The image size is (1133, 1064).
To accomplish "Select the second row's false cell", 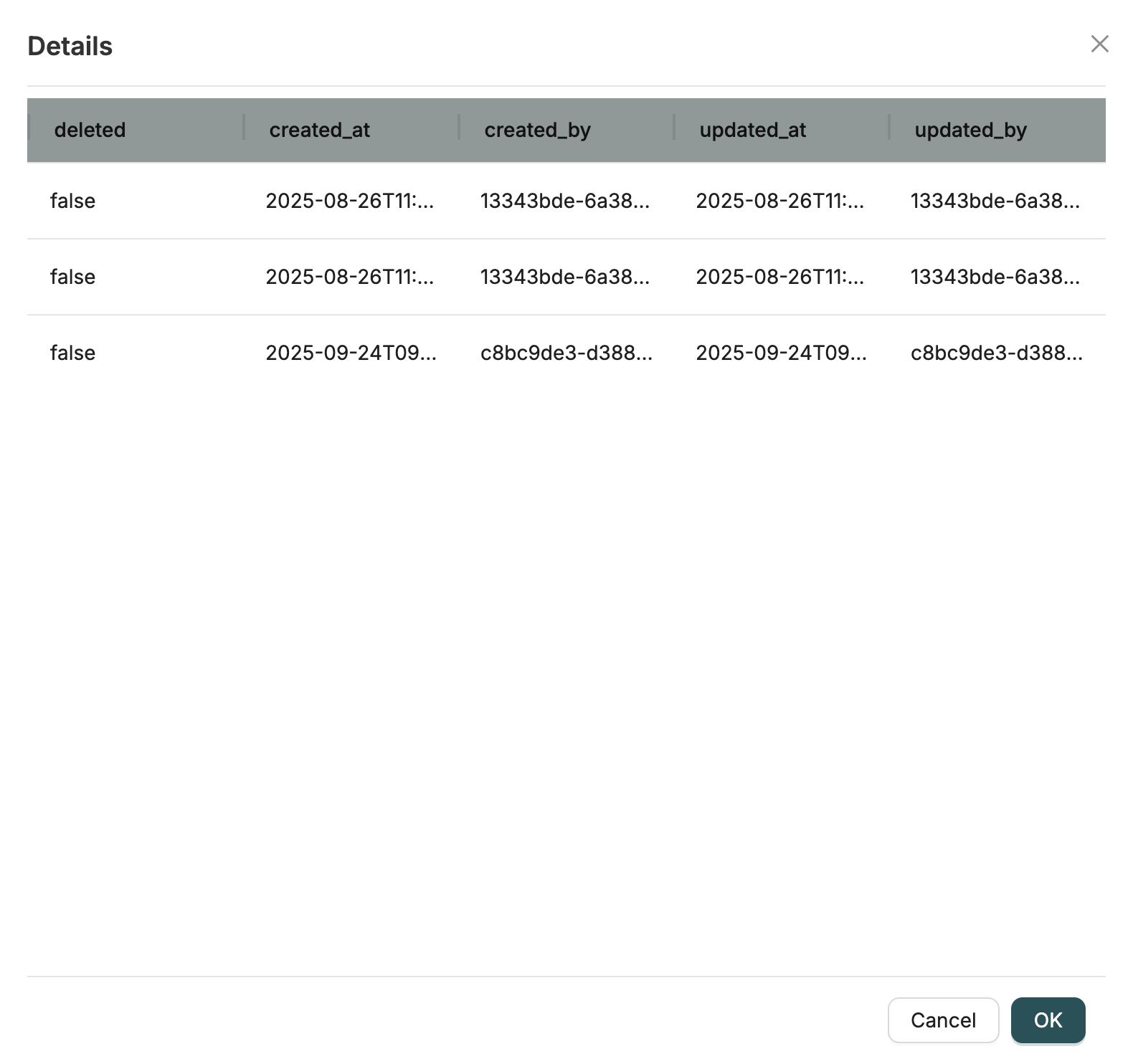I will pyautogui.click(x=72, y=277).
